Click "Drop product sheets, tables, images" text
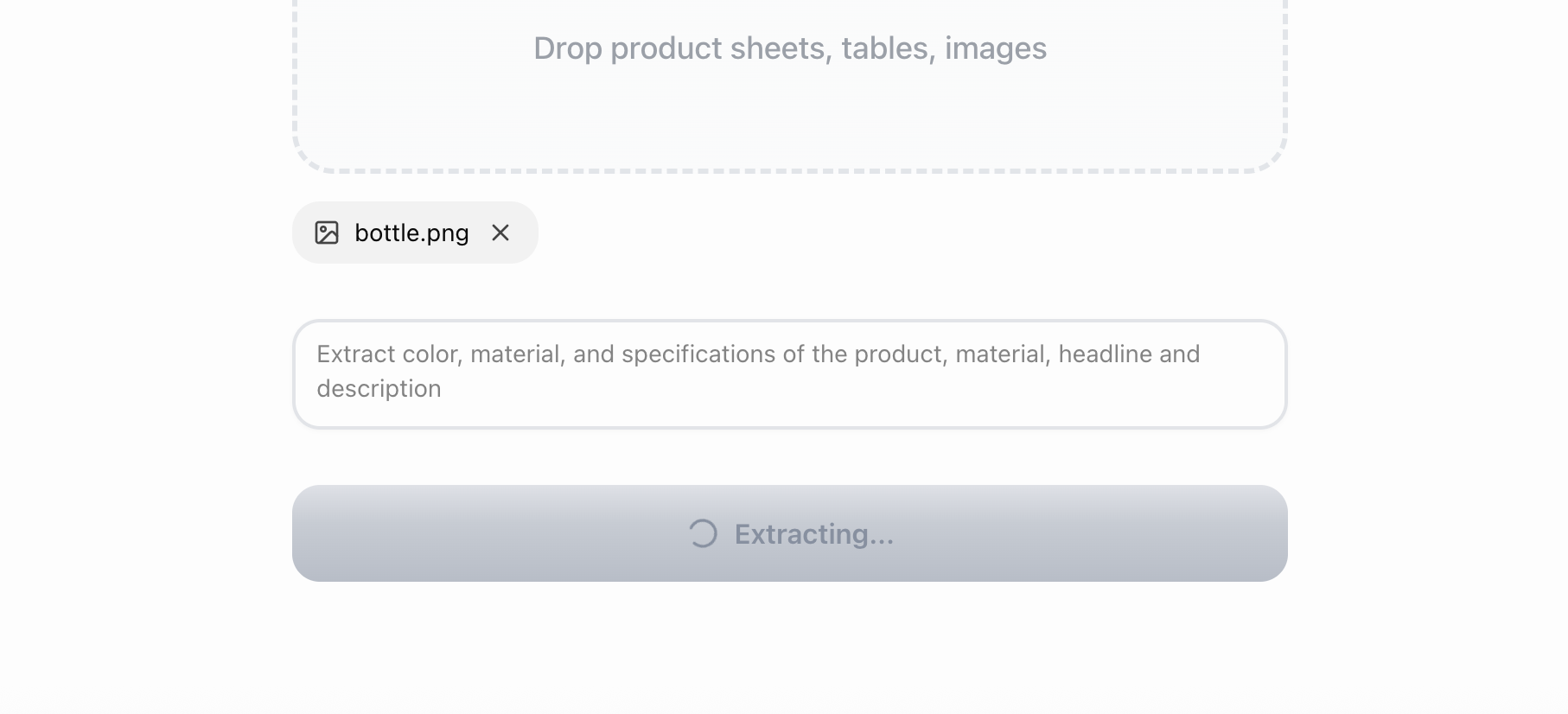Viewport: 1568px width, 714px height. pos(789,48)
